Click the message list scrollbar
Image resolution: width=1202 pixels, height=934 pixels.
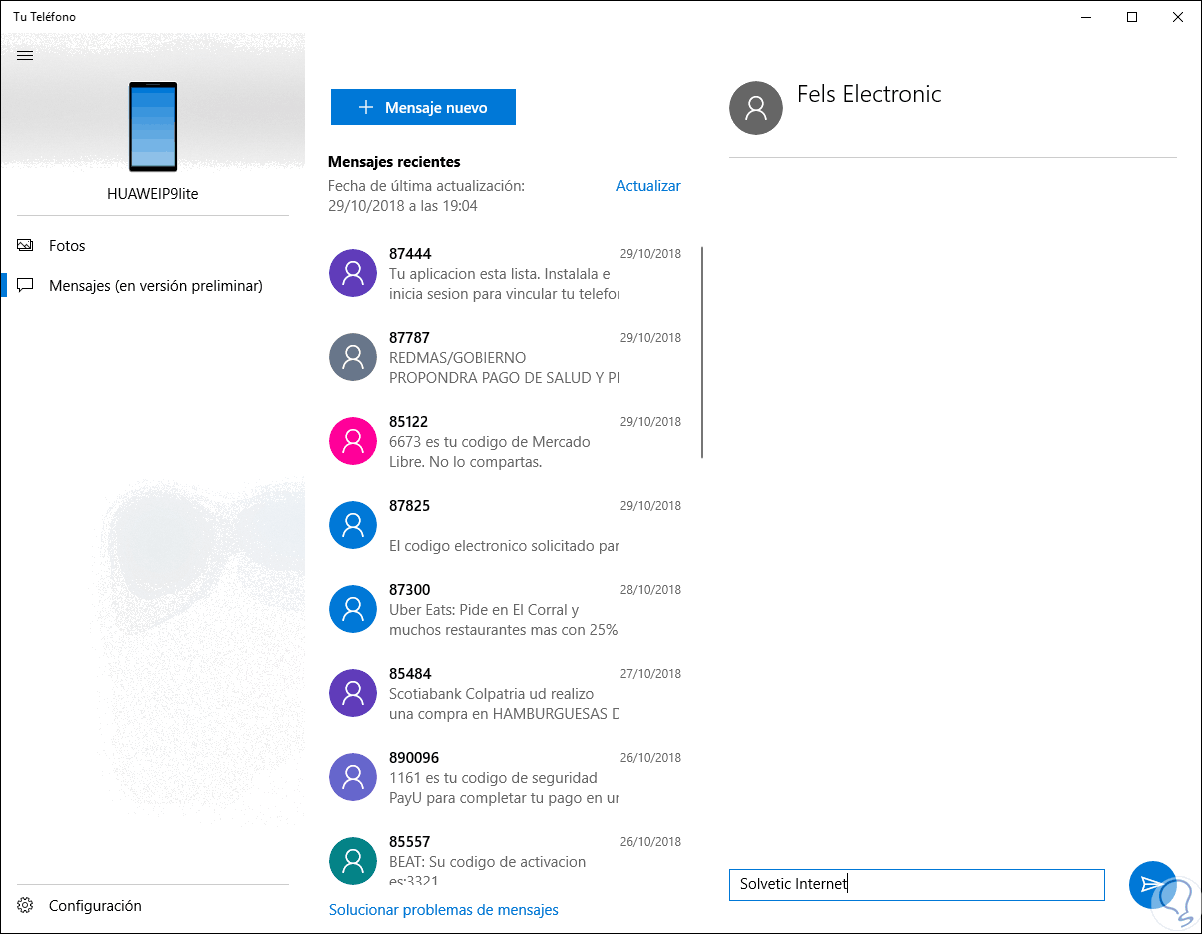point(702,352)
